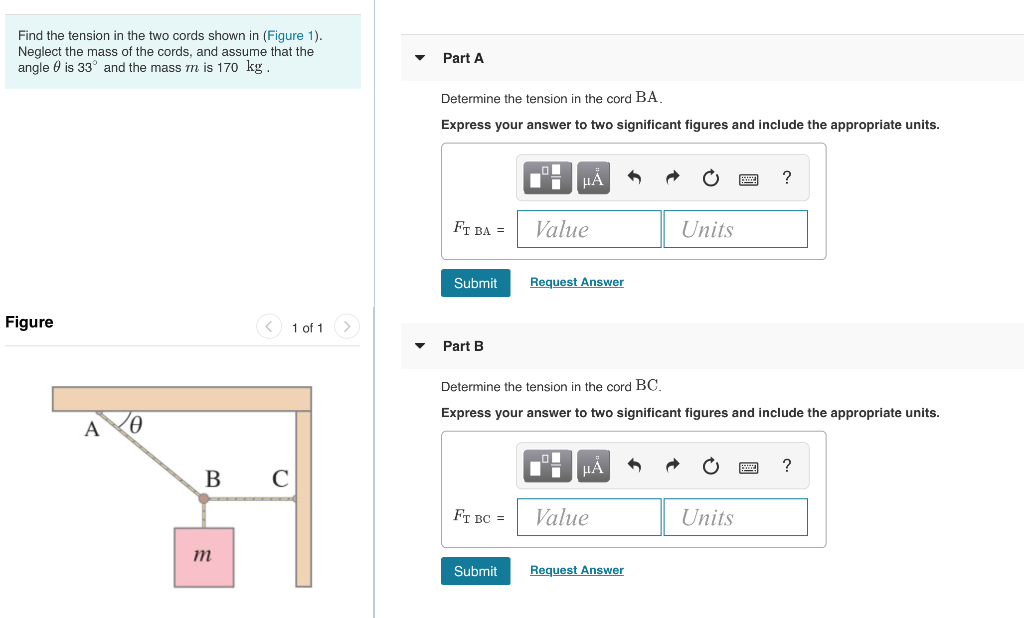Submit your answer for Part B
The height and width of the screenshot is (618, 1024).
475,571
